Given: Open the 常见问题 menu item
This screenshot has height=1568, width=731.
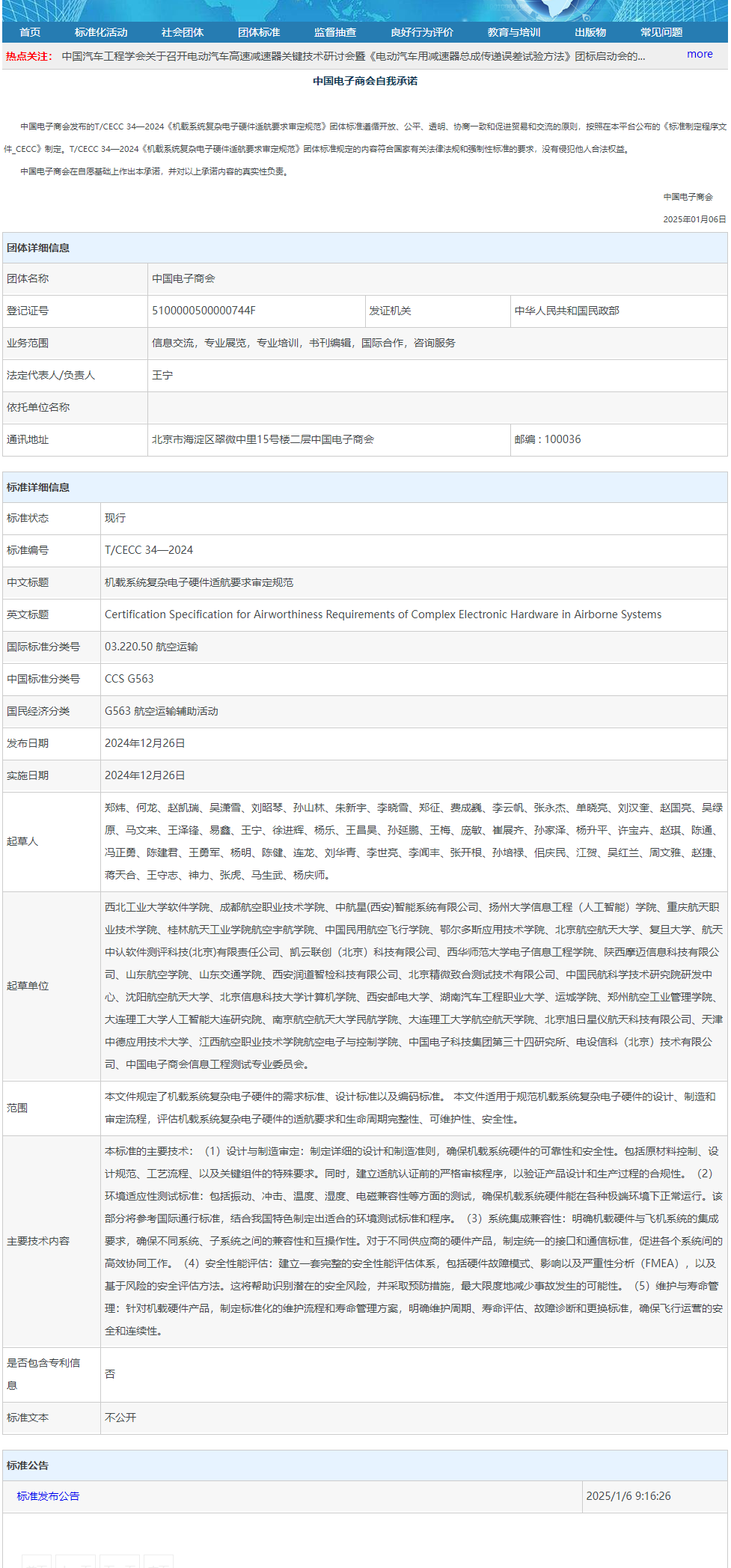Looking at the screenshot, I should pyautogui.click(x=661, y=32).
